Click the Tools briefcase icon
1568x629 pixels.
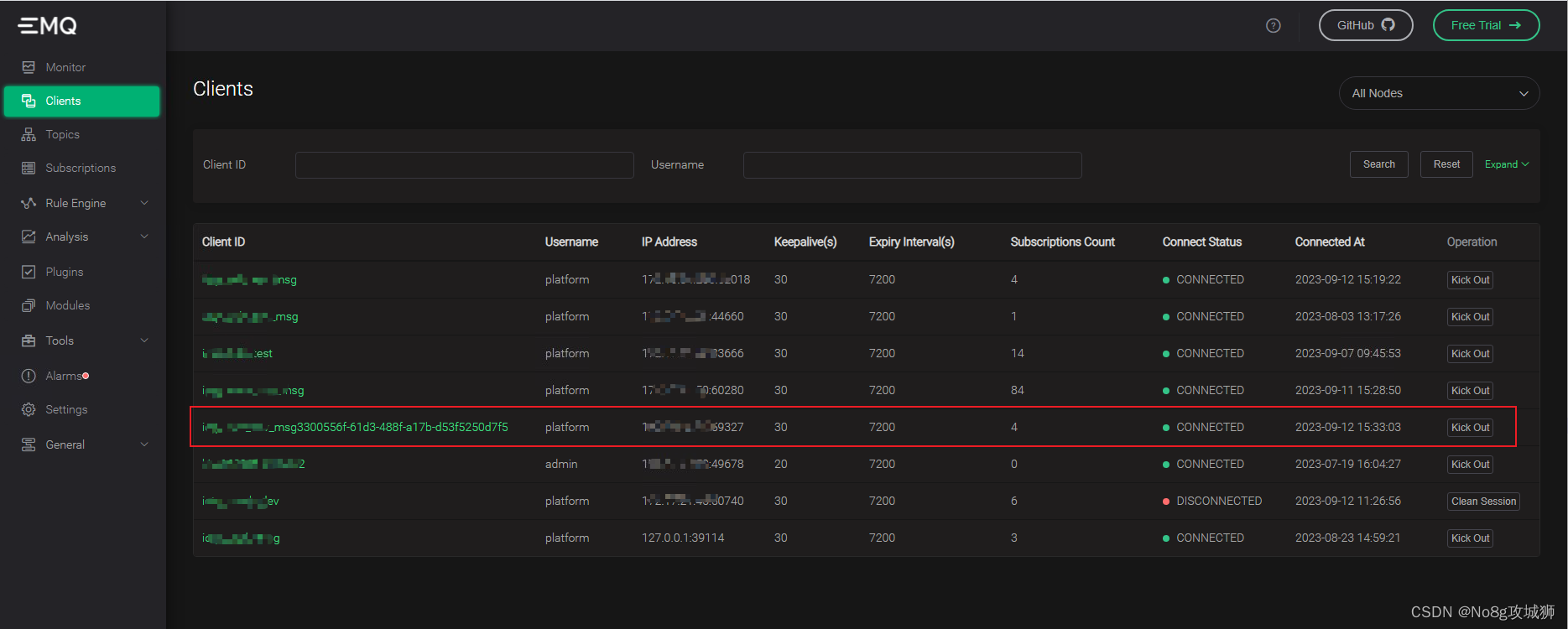pyautogui.click(x=29, y=340)
